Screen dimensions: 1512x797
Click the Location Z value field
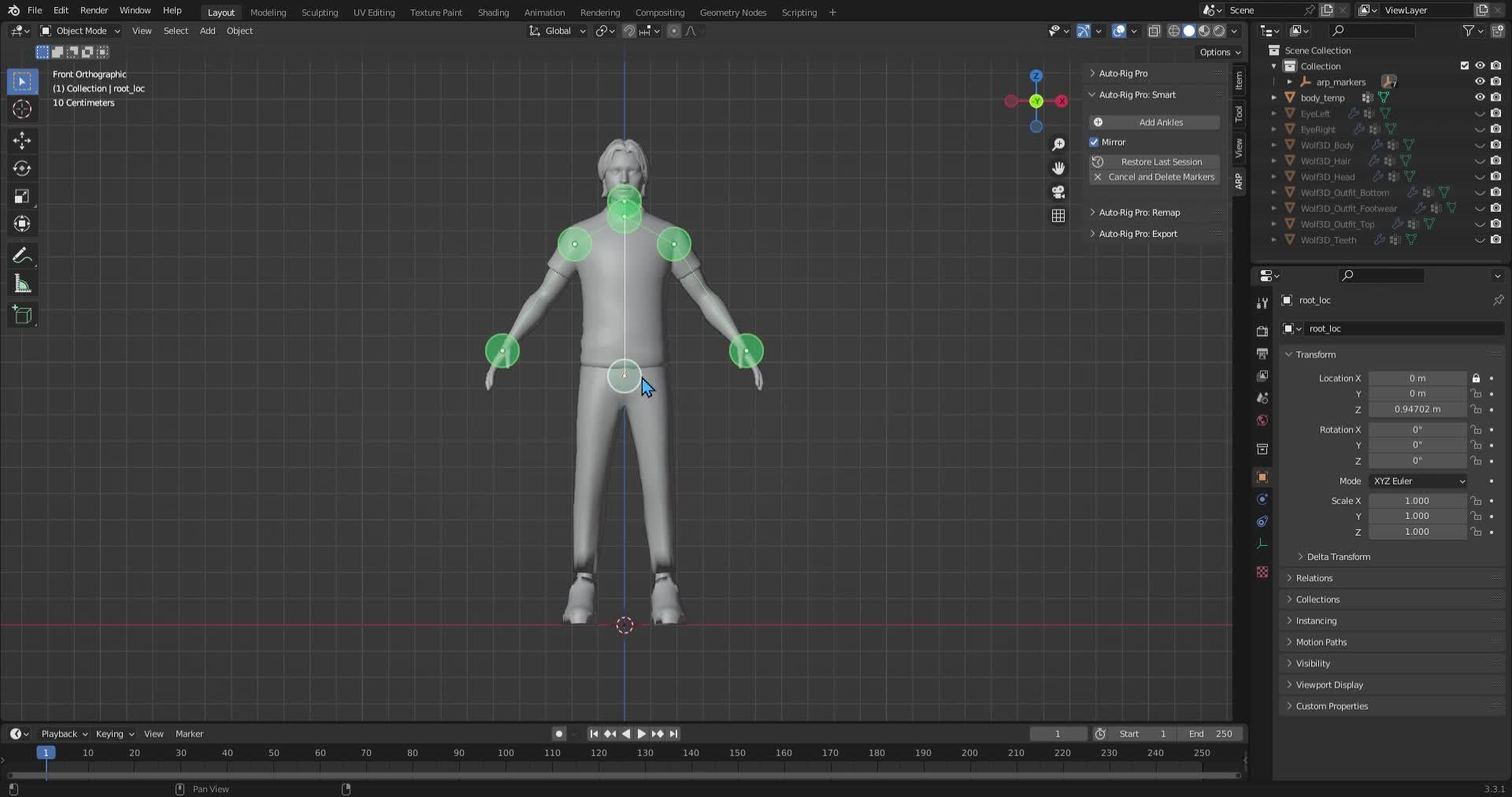click(x=1417, y=410)
